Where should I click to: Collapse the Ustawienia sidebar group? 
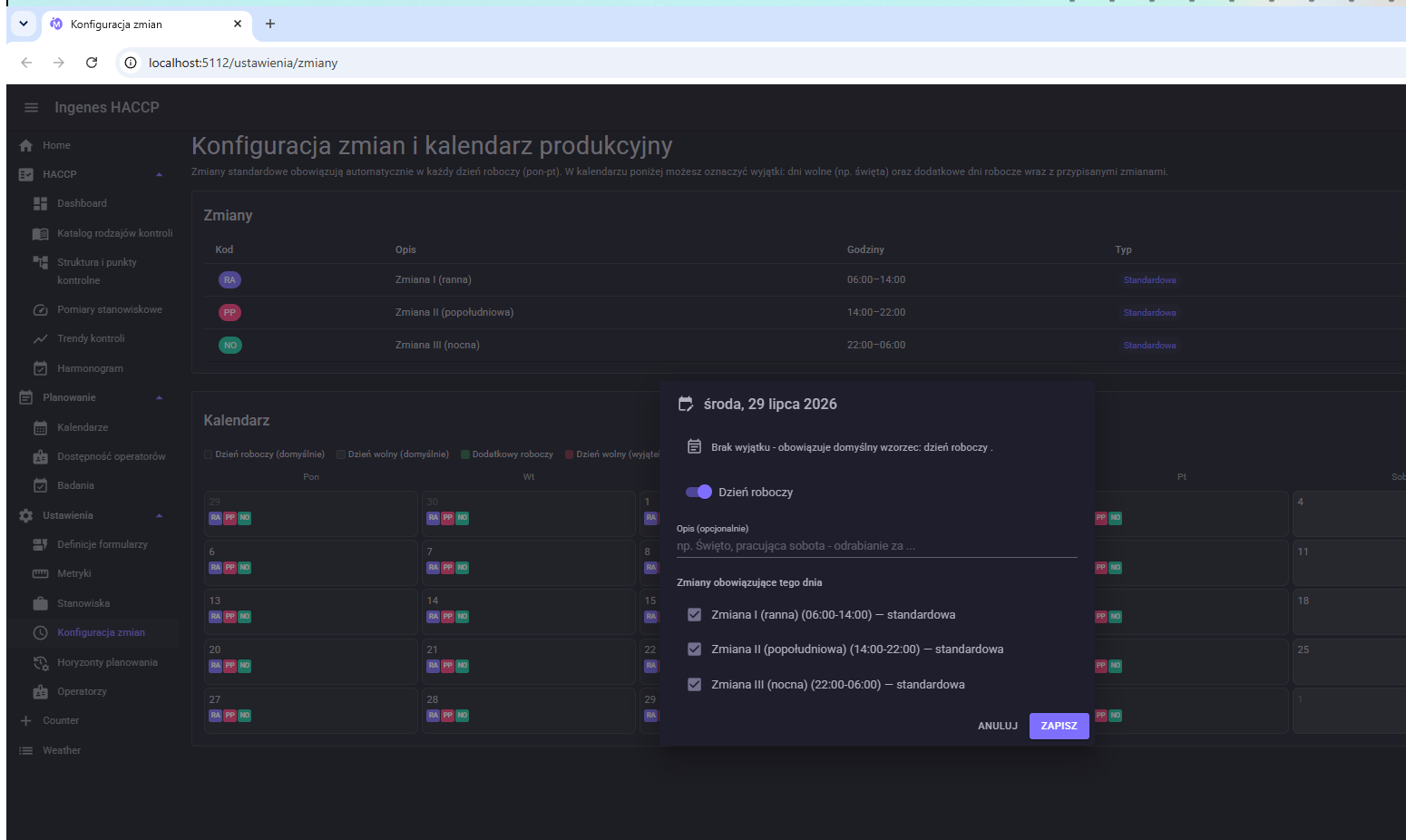point(160,515)
